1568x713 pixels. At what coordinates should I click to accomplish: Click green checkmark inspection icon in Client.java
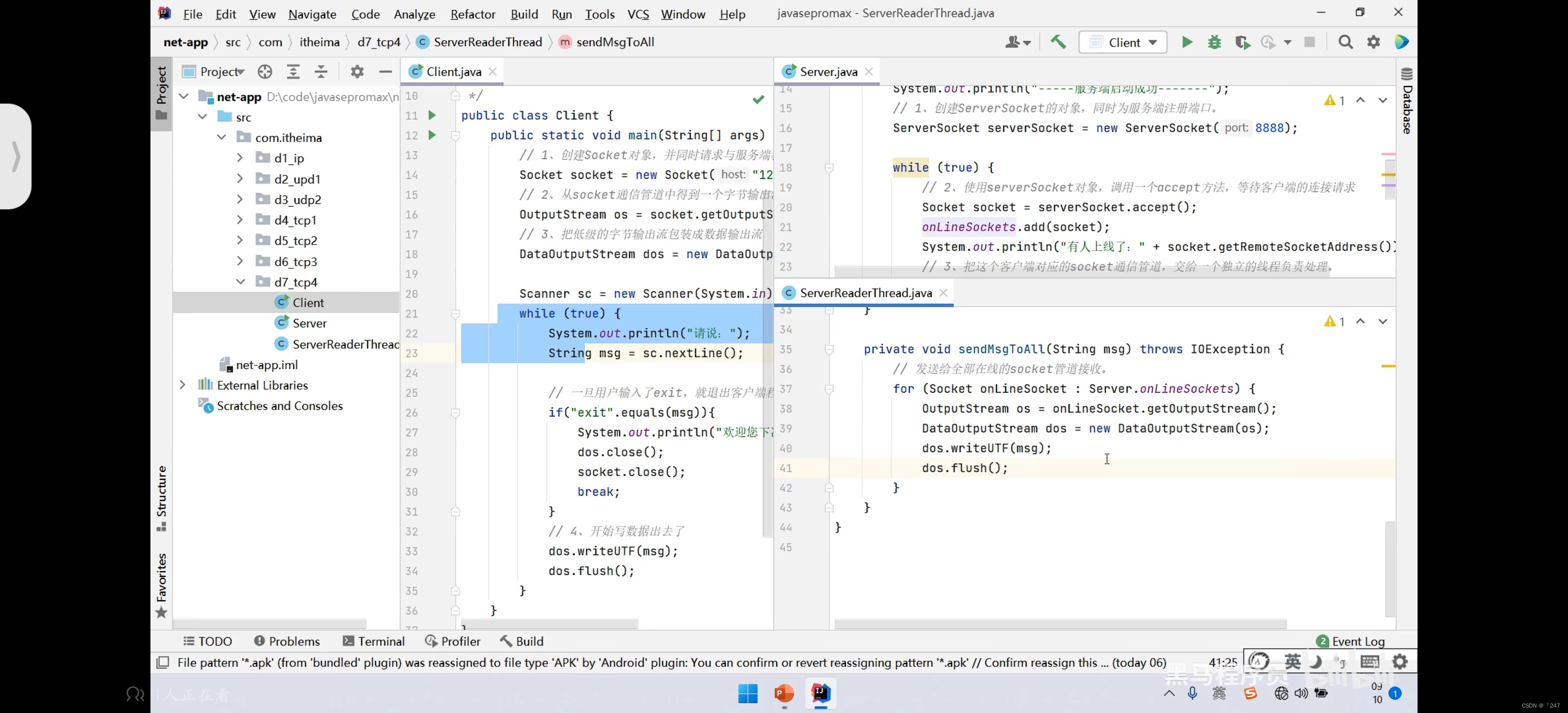point(758,99)
